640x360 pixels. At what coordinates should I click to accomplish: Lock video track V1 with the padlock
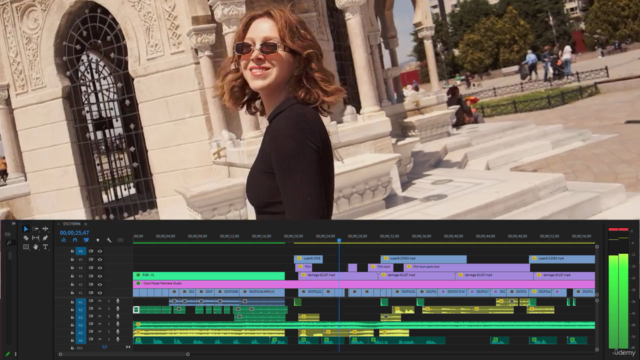pos(72,293)
